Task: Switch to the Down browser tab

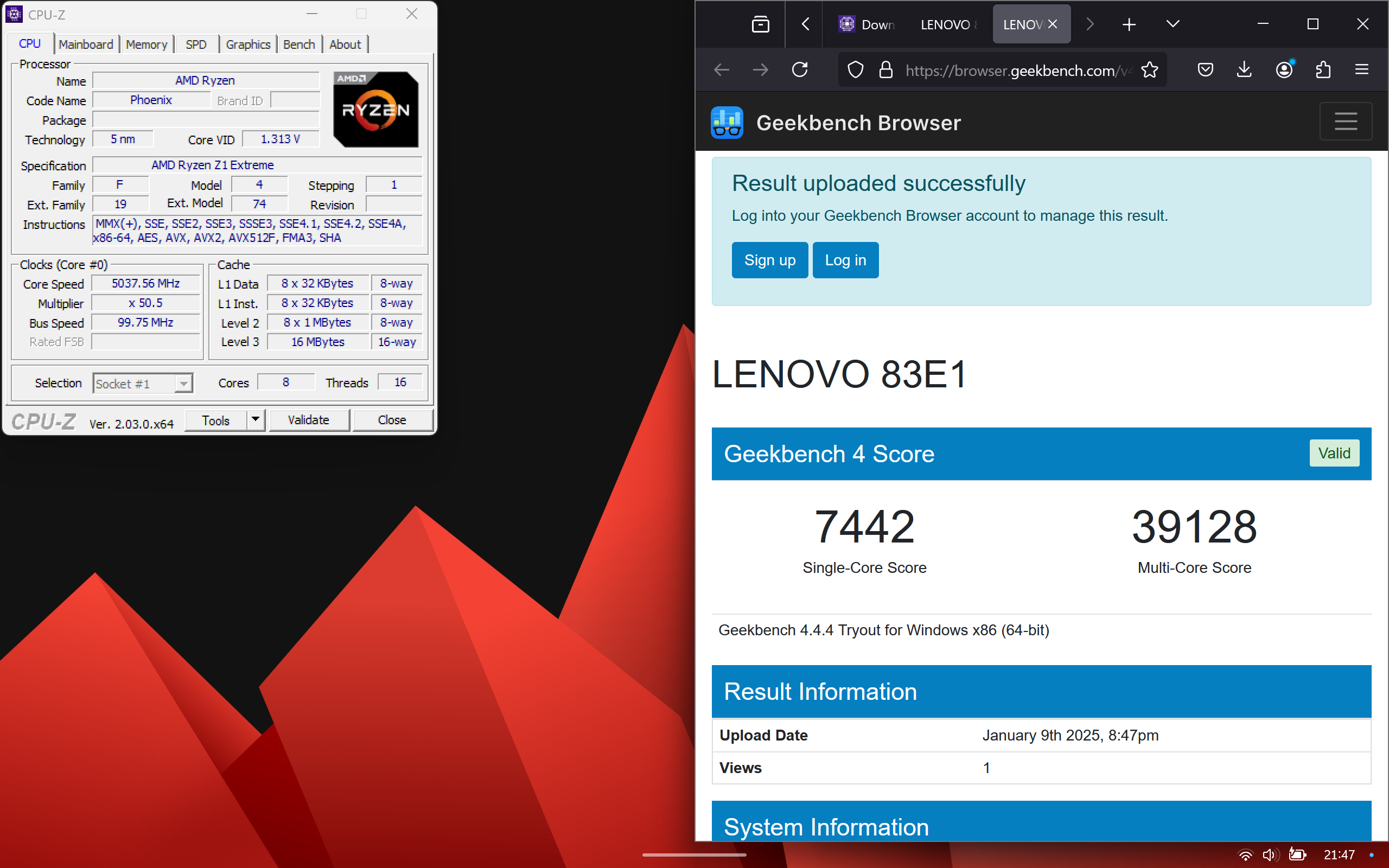Action: 866,24
